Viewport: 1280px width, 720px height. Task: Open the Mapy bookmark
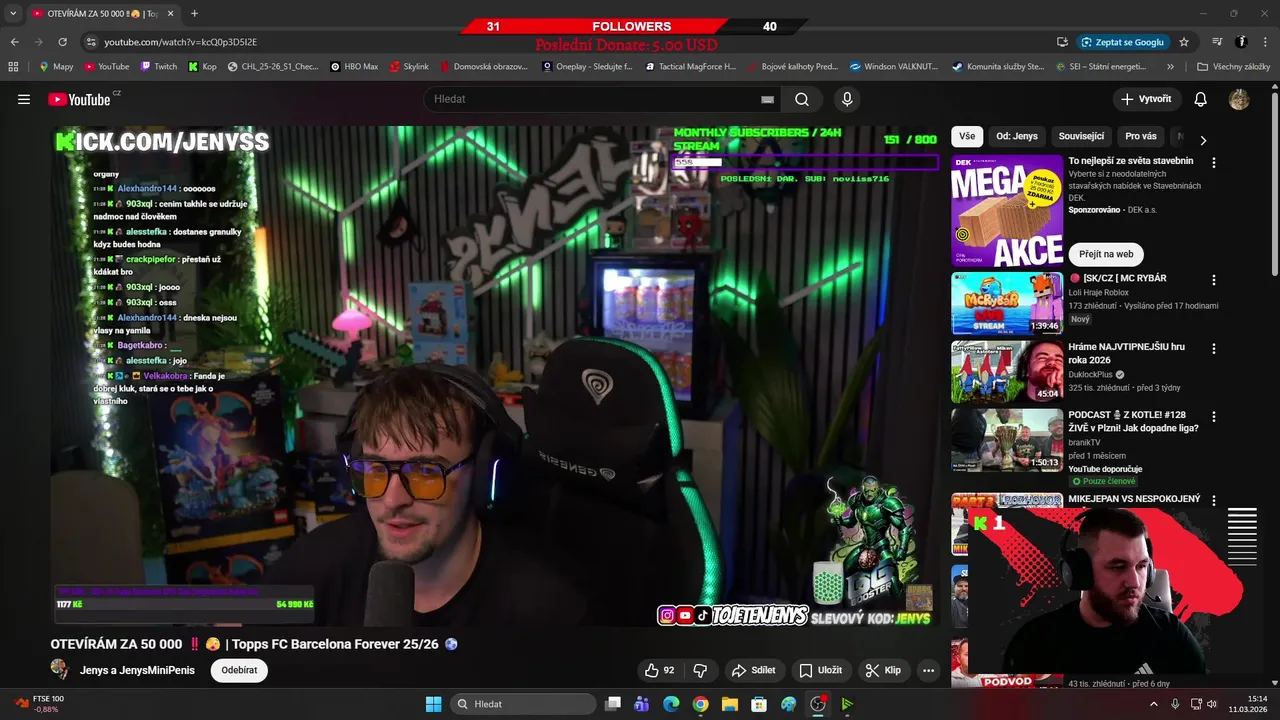tap(56, 67)
